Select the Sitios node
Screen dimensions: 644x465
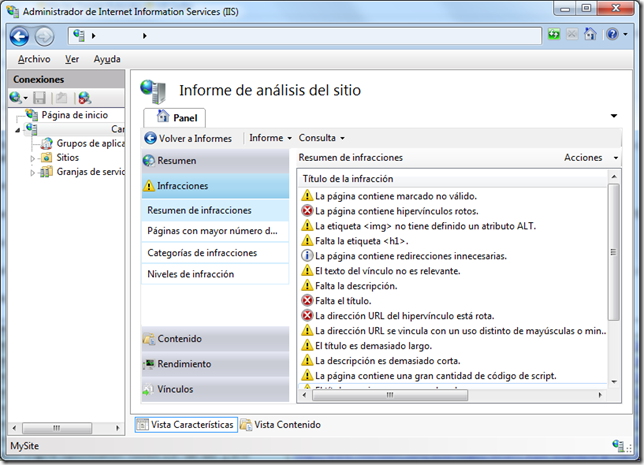68,158
